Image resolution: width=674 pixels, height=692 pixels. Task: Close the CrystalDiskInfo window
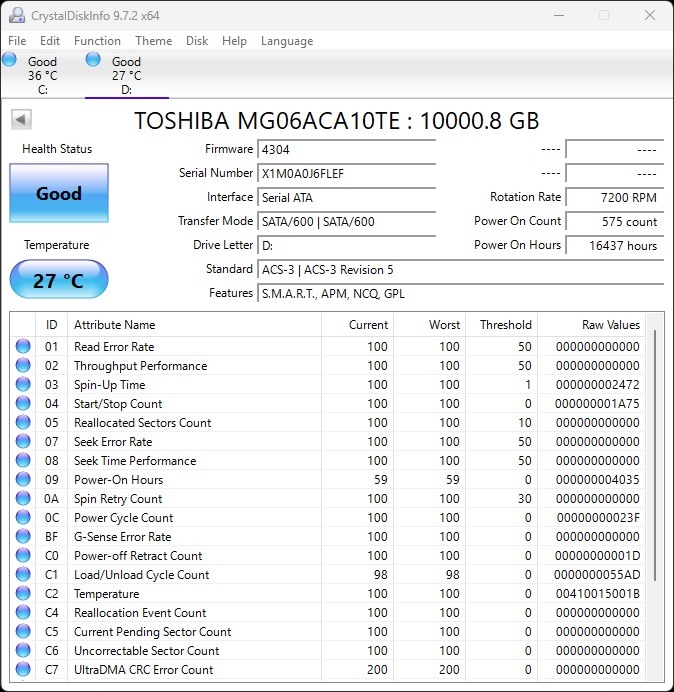[650, 15]
